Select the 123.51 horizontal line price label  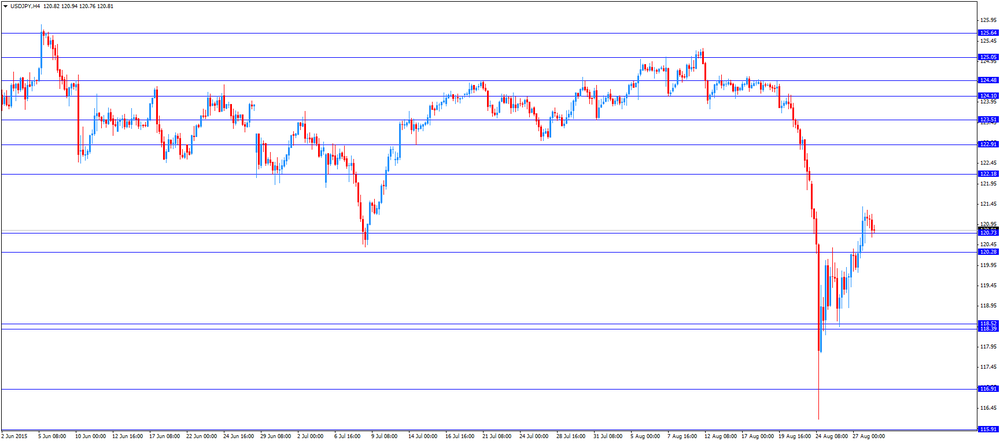tap(988, 119)
